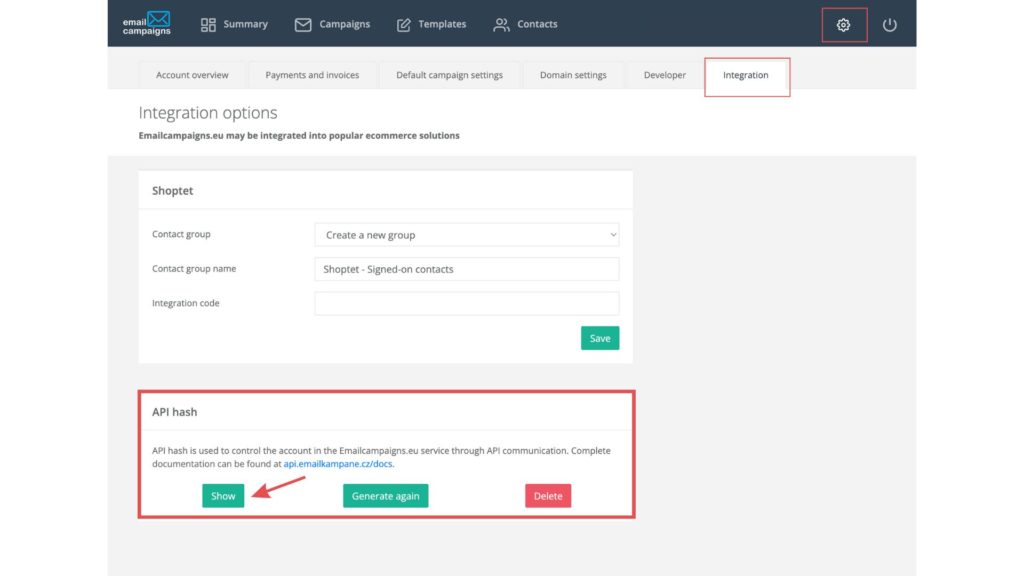Click the Contact group name label

click(194, 268)
